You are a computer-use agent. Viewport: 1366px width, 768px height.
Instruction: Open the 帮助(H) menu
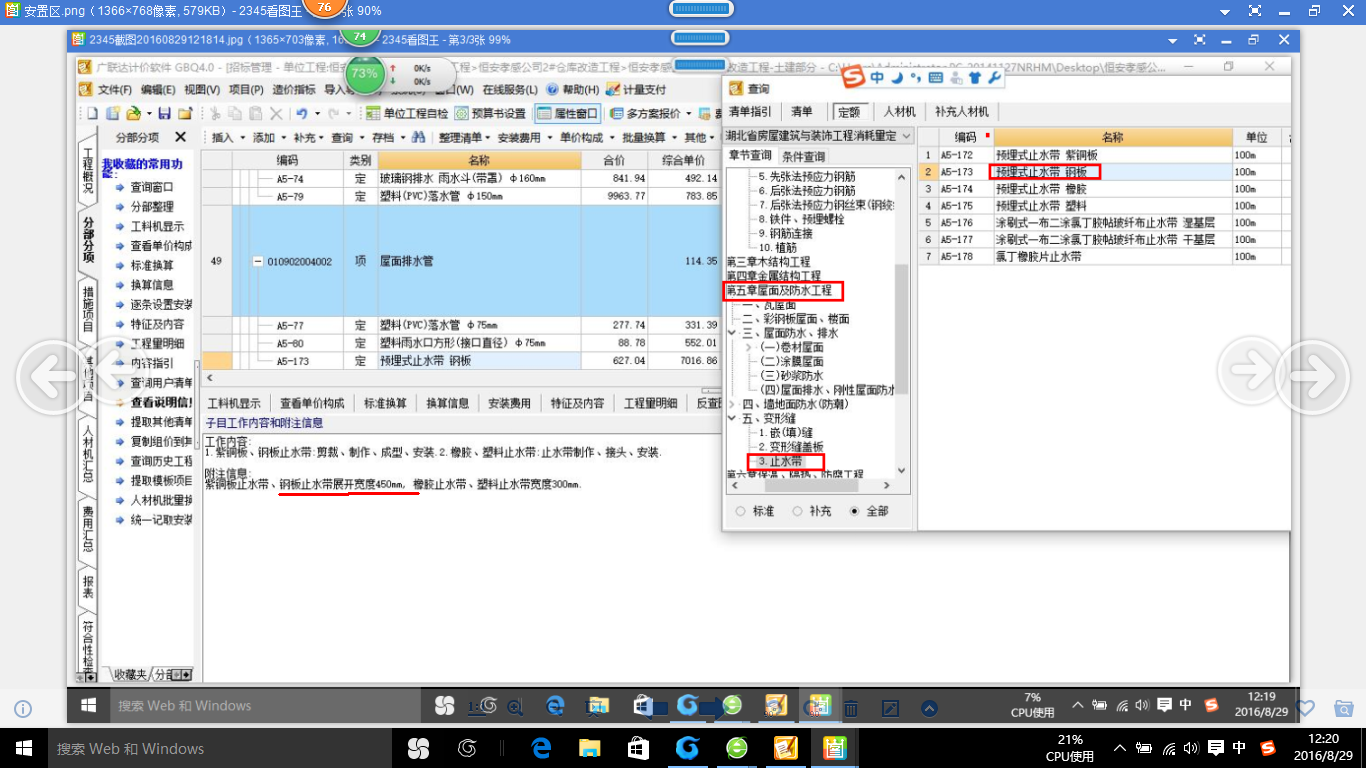574,90
